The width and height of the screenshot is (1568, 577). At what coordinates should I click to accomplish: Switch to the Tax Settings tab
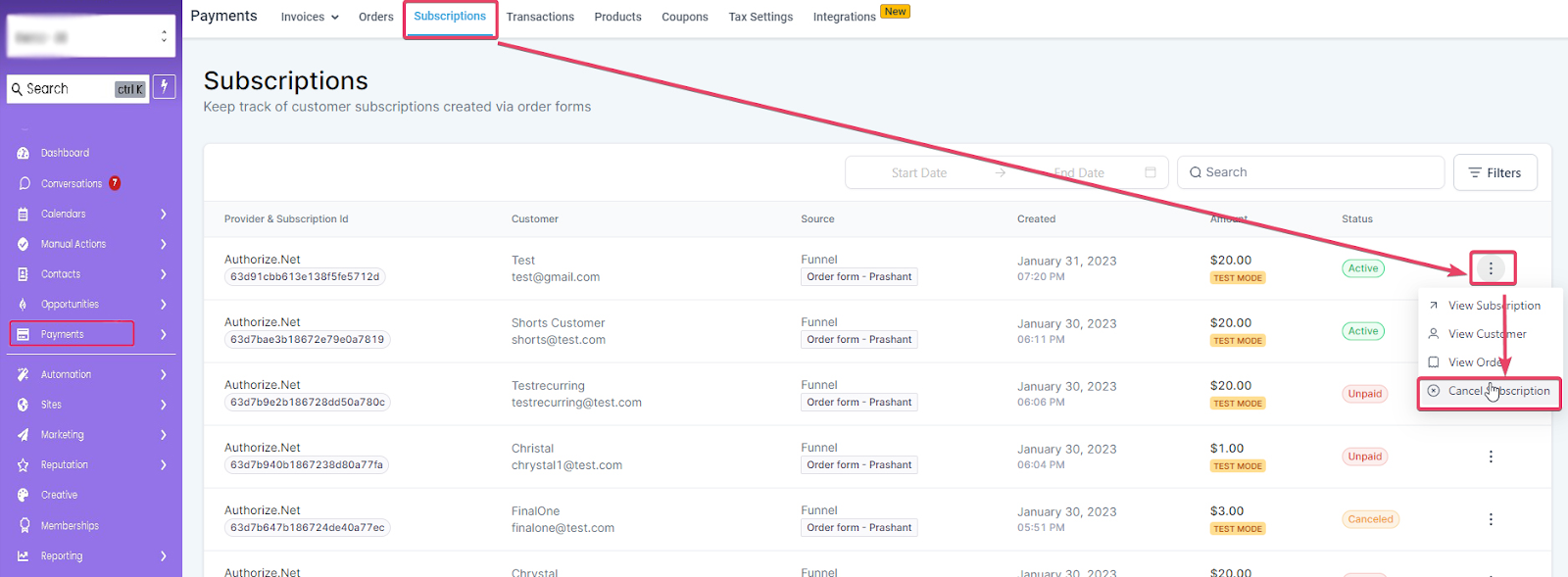tap(760, 17)
